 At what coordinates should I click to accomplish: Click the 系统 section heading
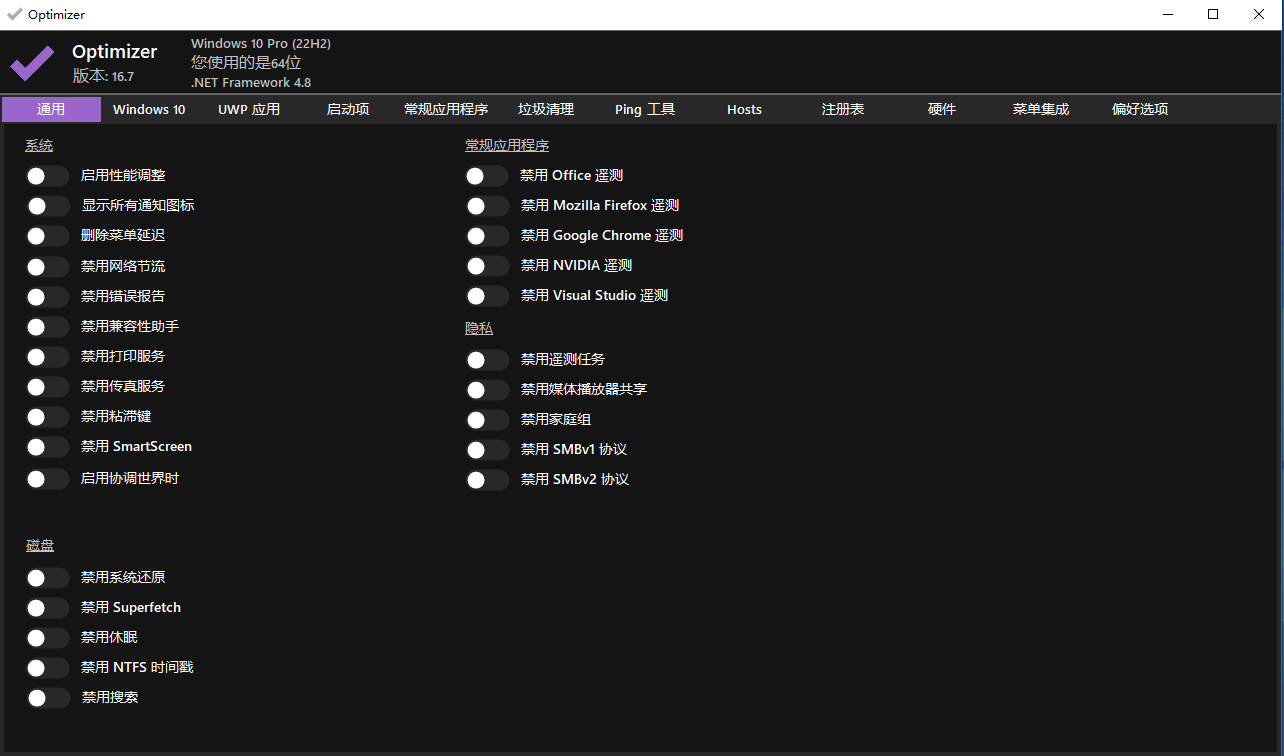point(39,146)
